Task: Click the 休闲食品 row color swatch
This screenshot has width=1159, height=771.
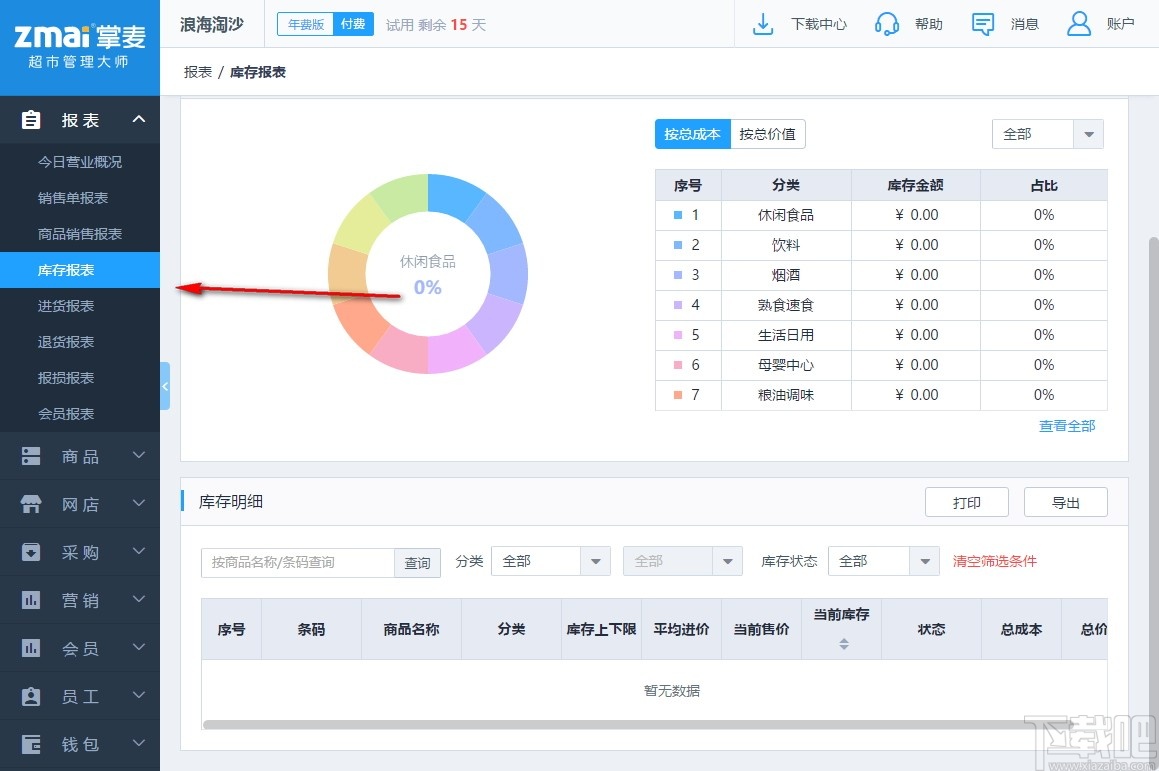Action: click(678, 215)
